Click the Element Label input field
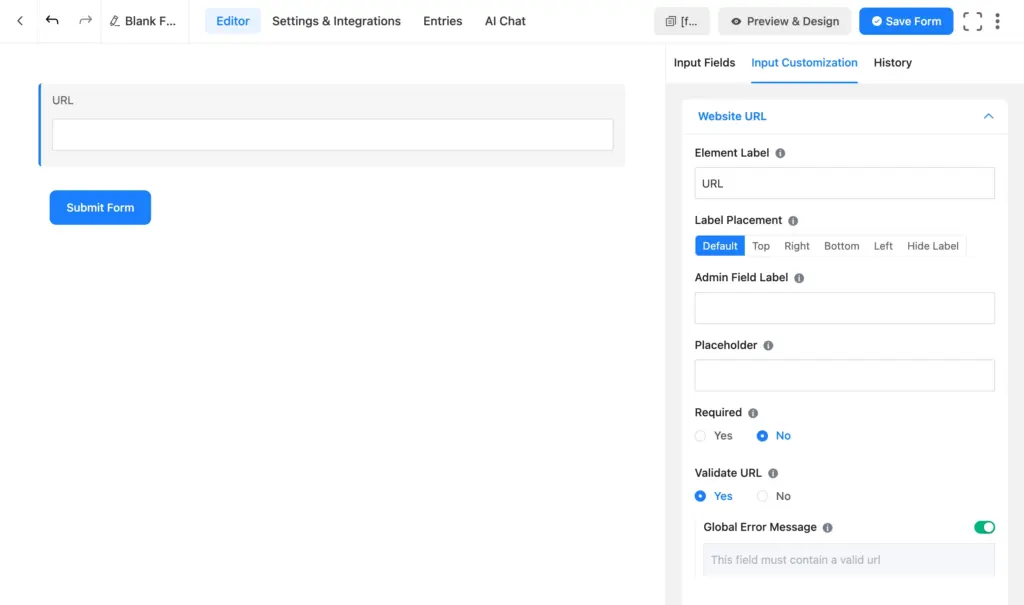Screen dimensions: 1024x605 (x=844, y=184)
